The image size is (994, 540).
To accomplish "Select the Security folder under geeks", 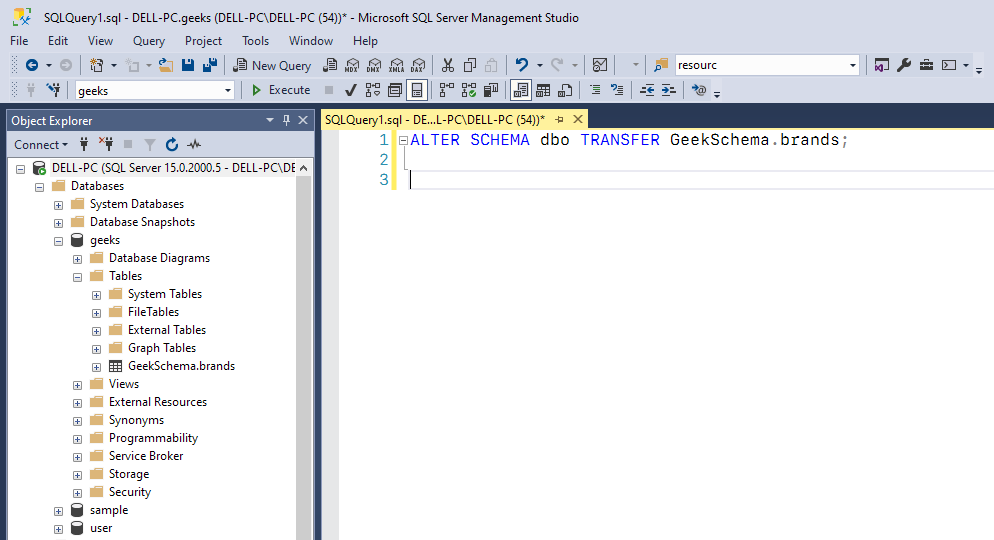I will pyautogui.click(x=129, y=492).
